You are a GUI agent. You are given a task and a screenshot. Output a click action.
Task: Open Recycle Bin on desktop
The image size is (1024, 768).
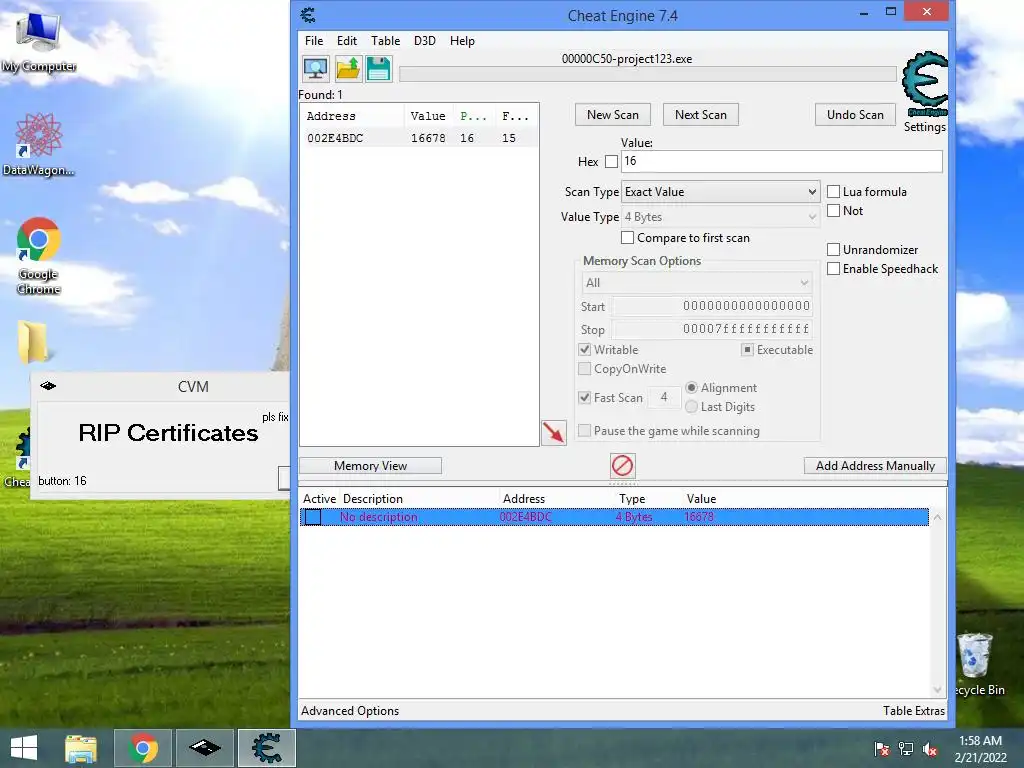pyautogui.click(x=976, y=664)
